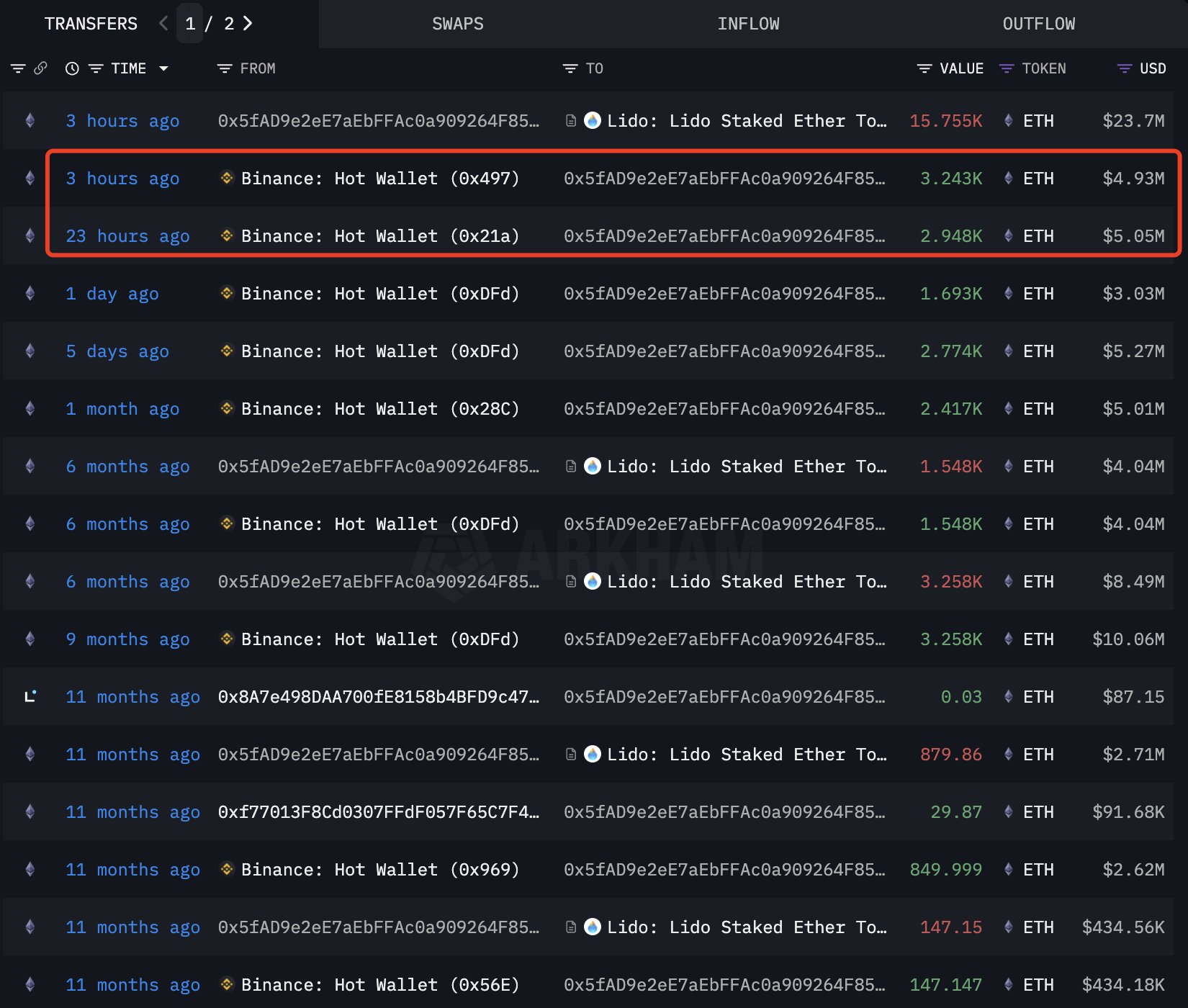Click the VALUE column header label

[961, 68]
